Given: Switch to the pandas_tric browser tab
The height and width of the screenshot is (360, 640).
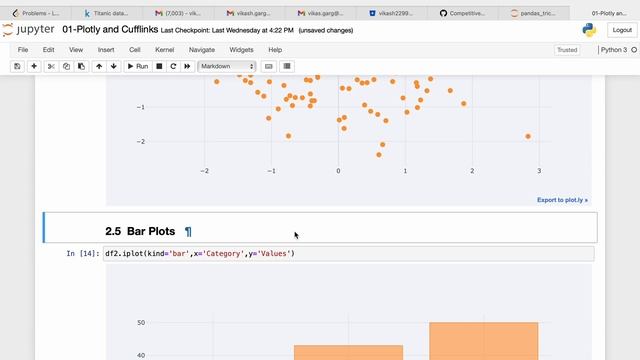Looking at the screenshot, I should [x=533, y=13].
